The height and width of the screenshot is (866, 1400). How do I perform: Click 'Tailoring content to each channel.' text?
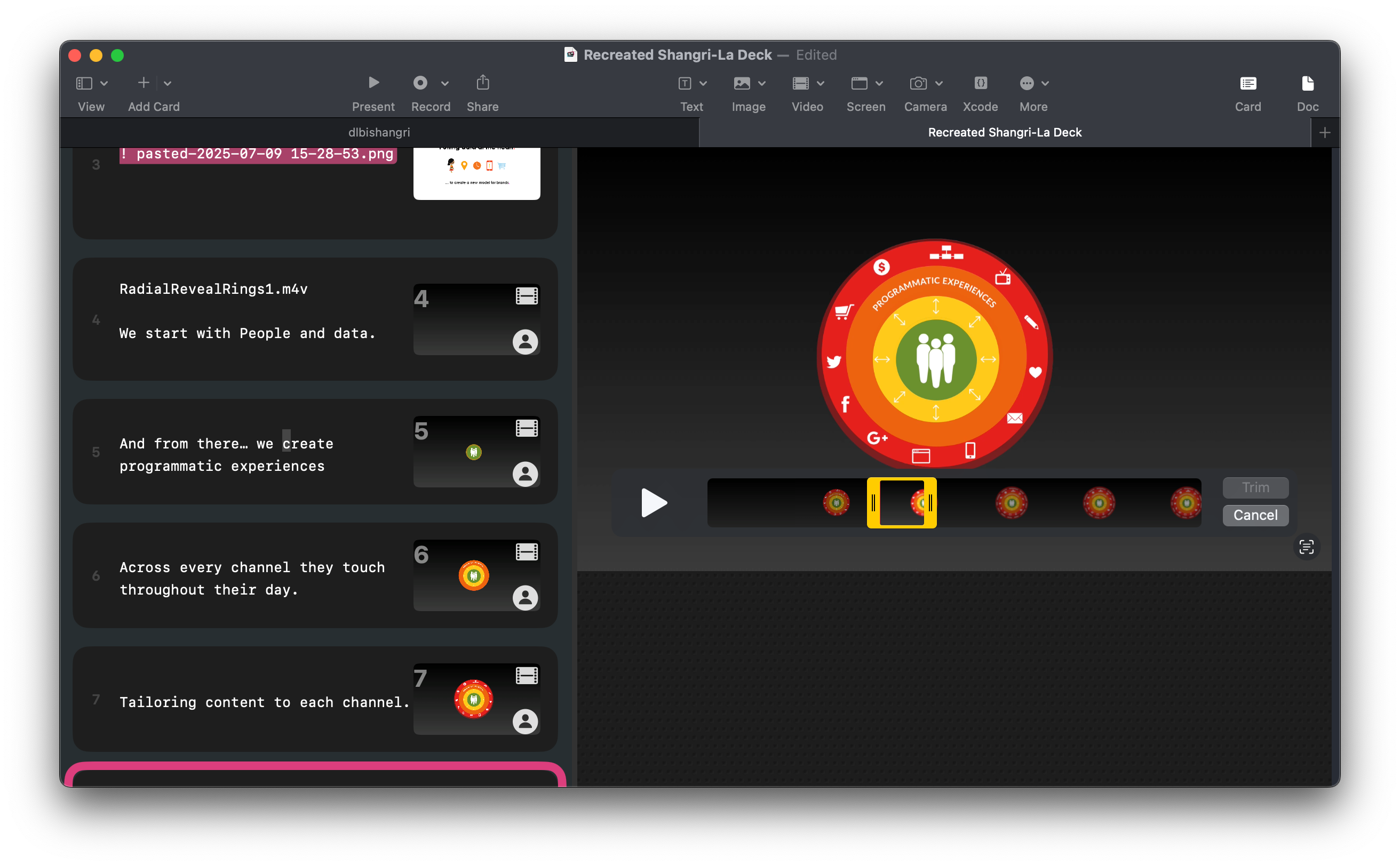(x=264, y=702)
